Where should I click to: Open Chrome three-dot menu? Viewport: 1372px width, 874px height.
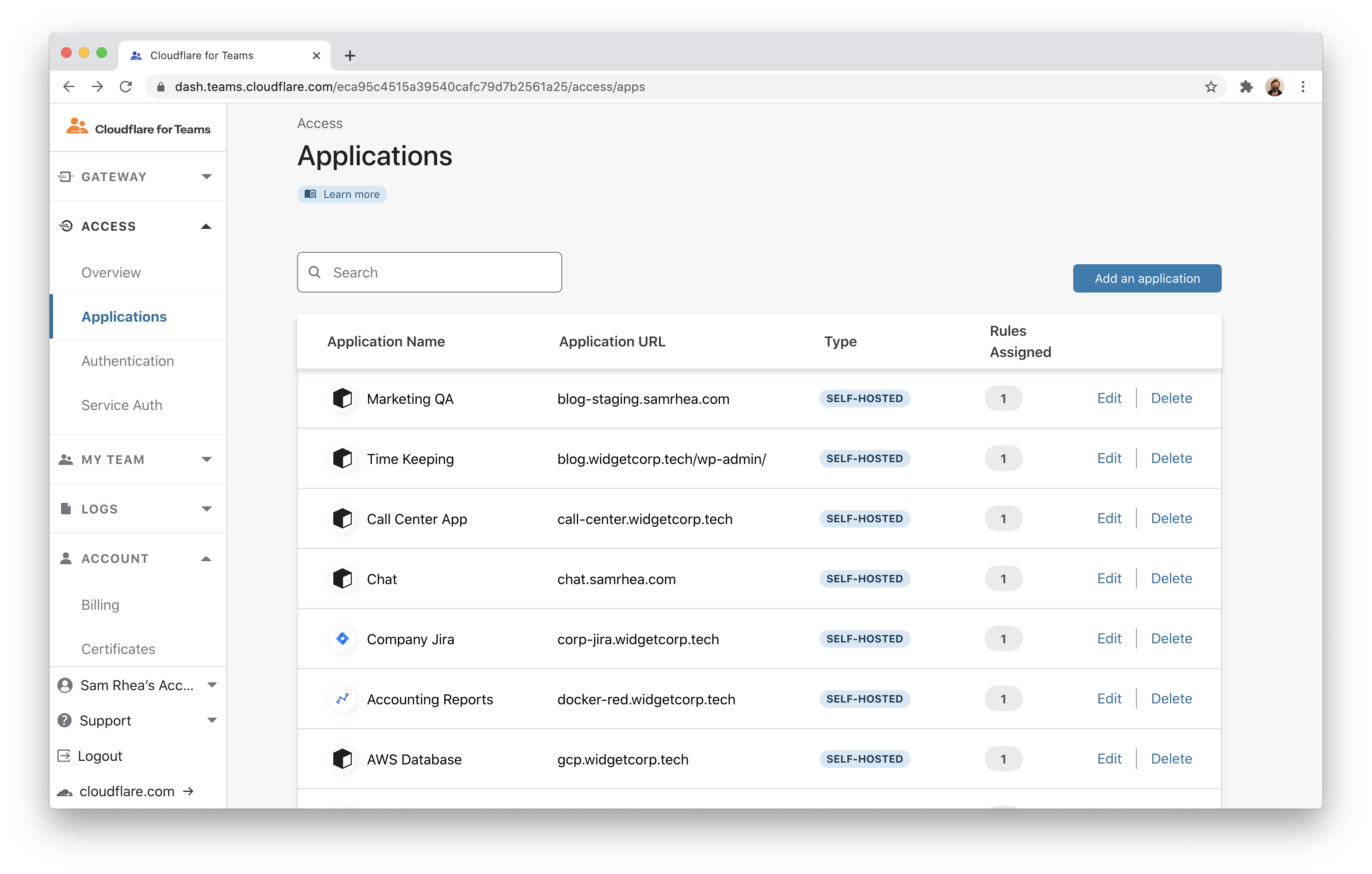coord(1303,87)
